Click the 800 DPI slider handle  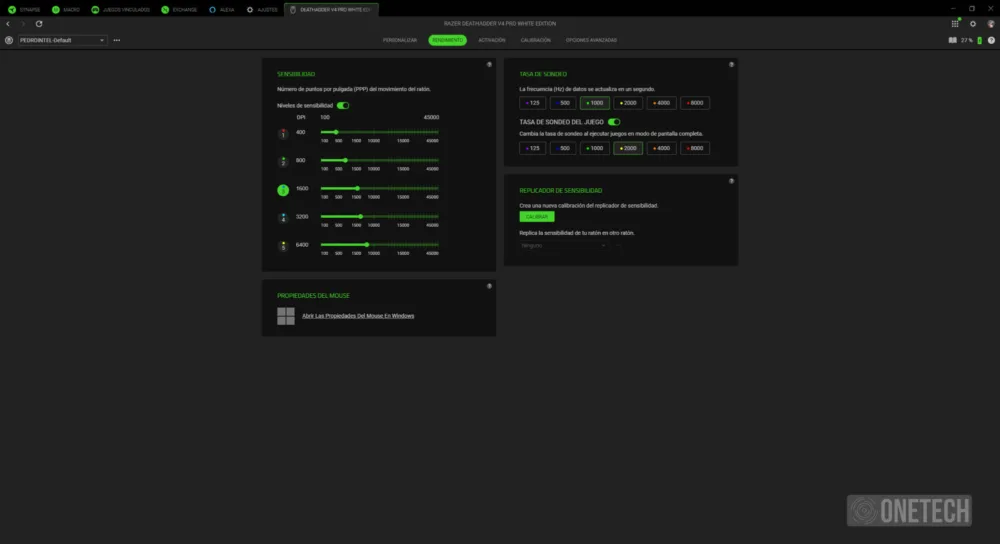pyautogui.click(x=345, y=160)
